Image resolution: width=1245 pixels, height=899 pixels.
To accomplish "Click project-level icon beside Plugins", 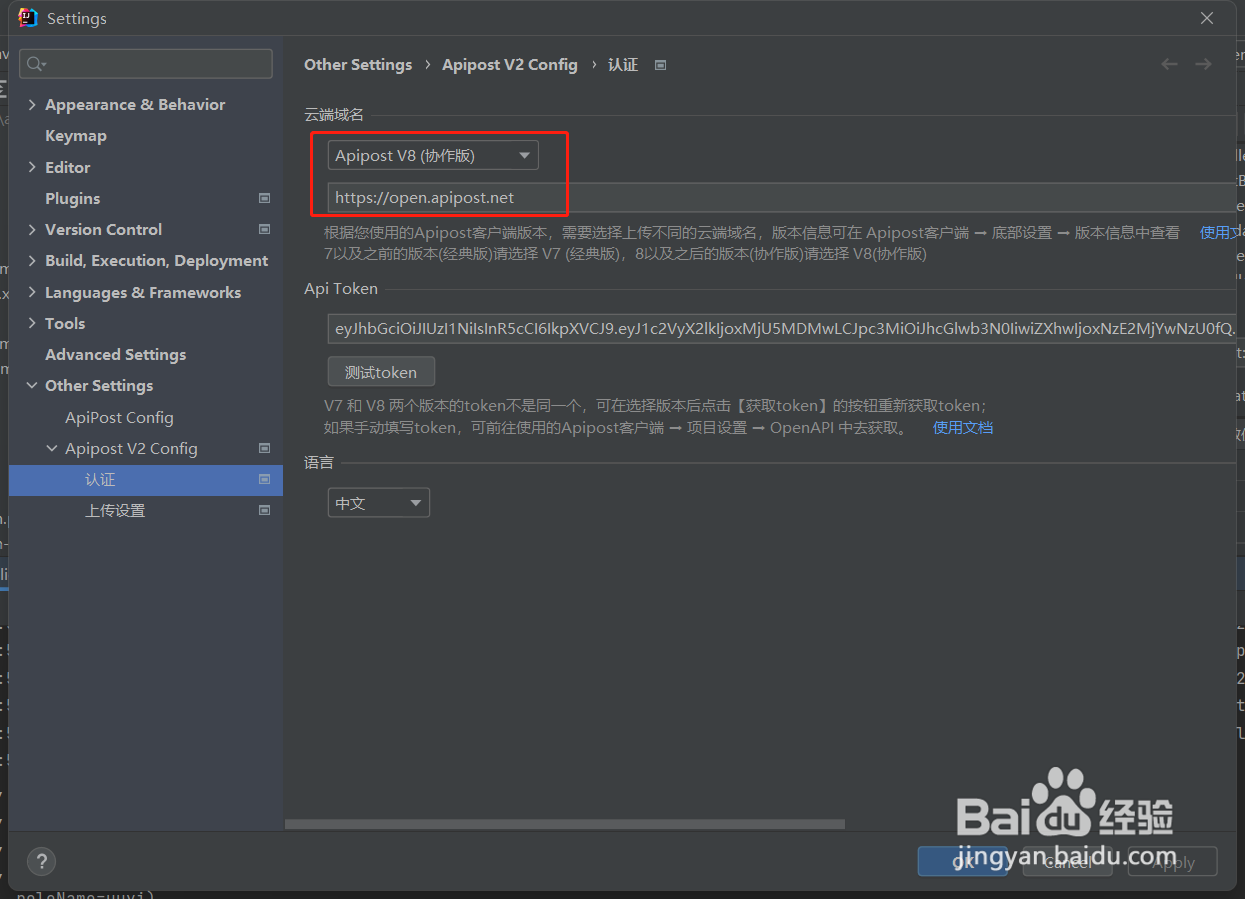I will tap(264, 198).
